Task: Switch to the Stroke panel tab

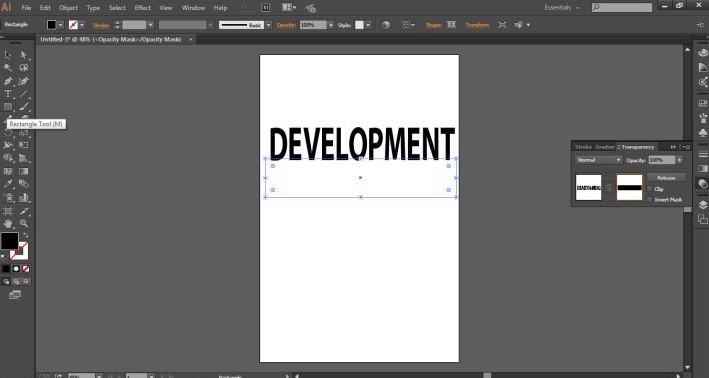Action: pyautogui.click(x=583, y=147)
